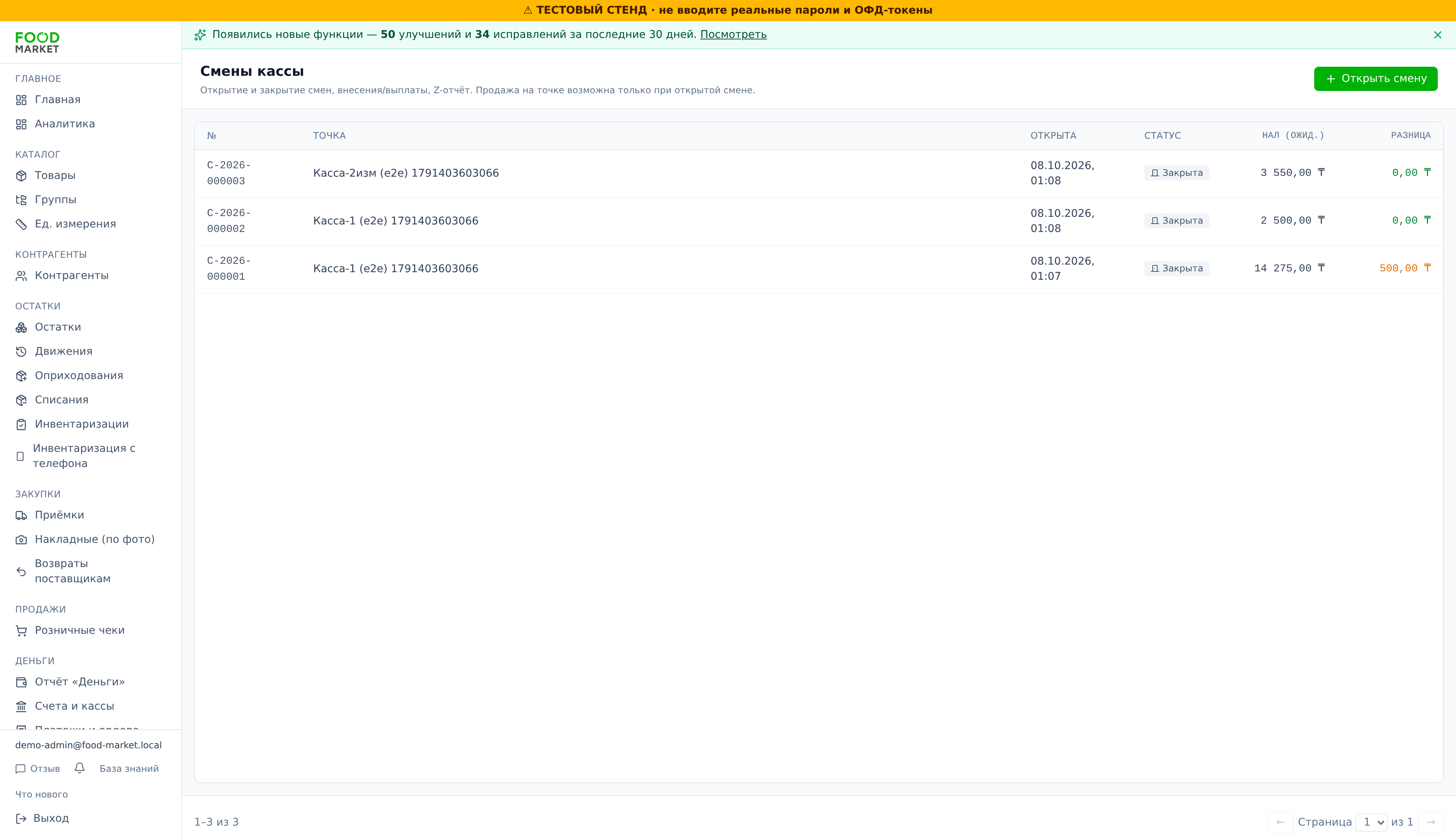Click the Розничные чеки cart icon
The width and height of the screenshot is (1456, 840).
21,631
